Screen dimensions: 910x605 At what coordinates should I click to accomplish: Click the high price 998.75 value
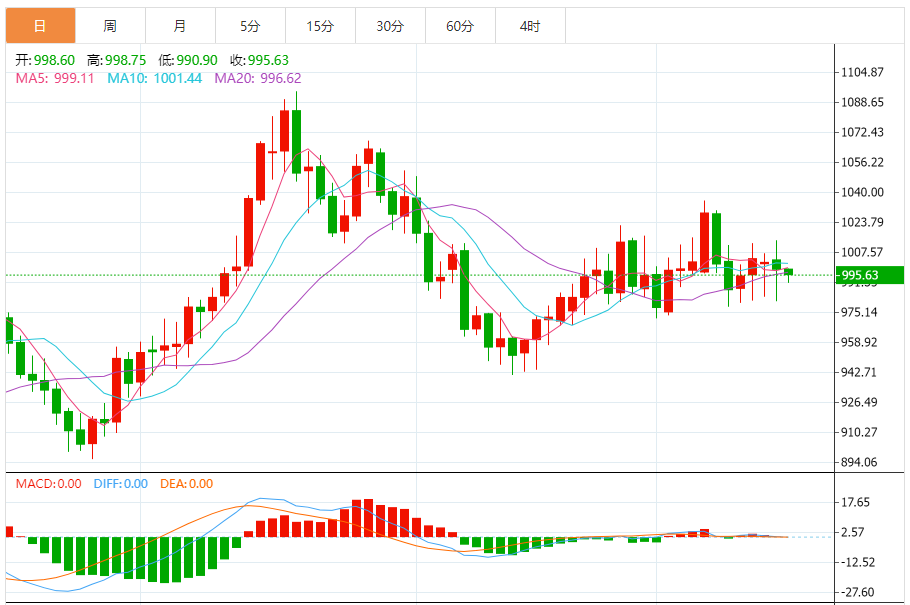coord(126,60)
